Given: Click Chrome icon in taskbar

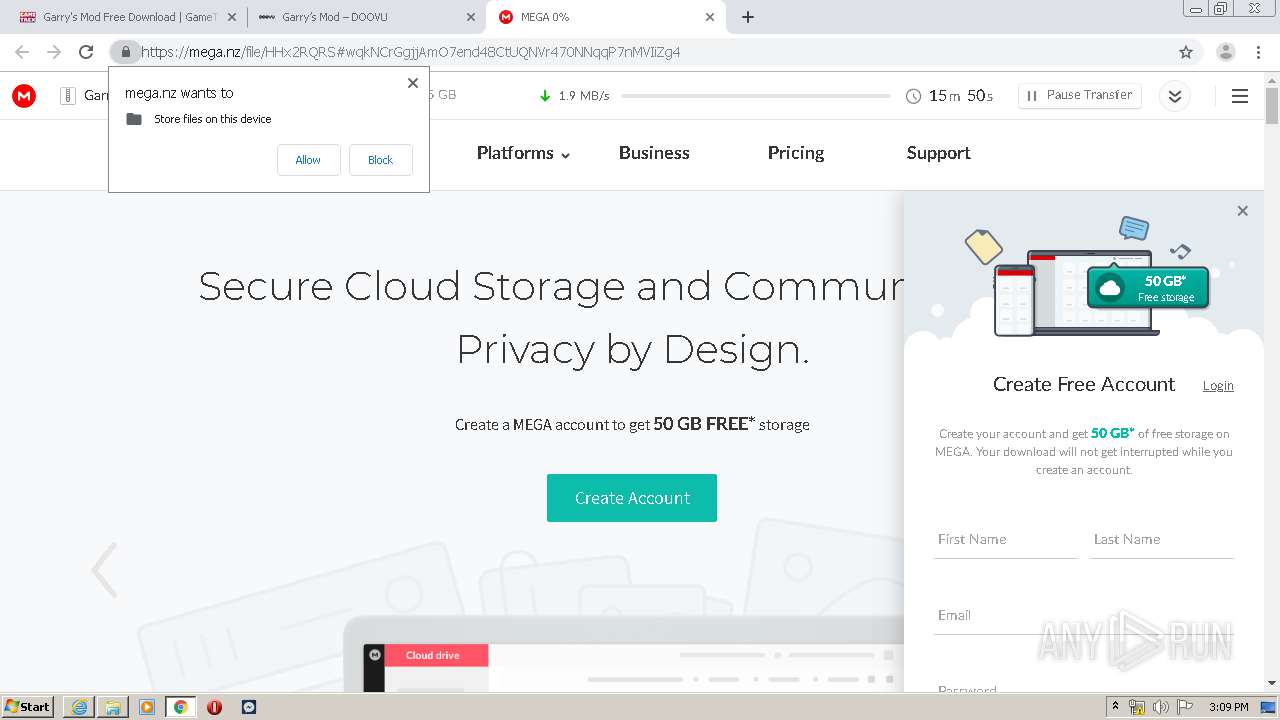Looking at the screenshot, I should coord(181,707).
